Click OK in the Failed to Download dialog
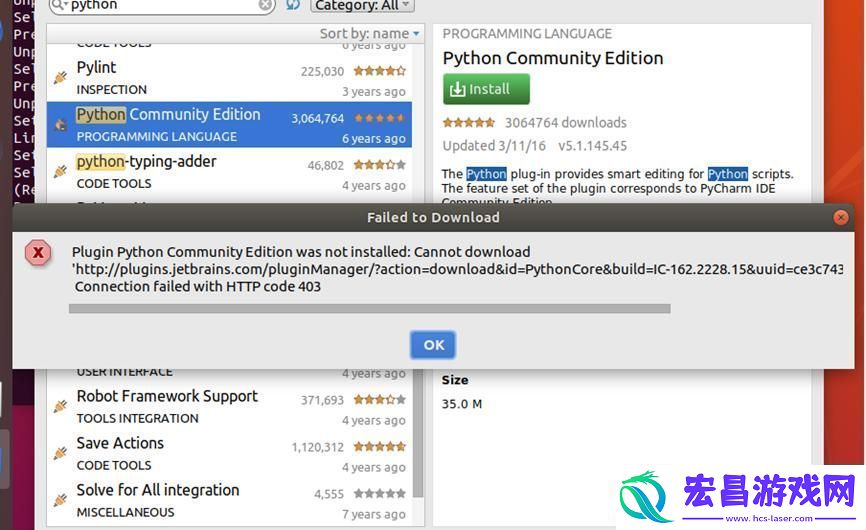866x530 pixels. (433, 345)
